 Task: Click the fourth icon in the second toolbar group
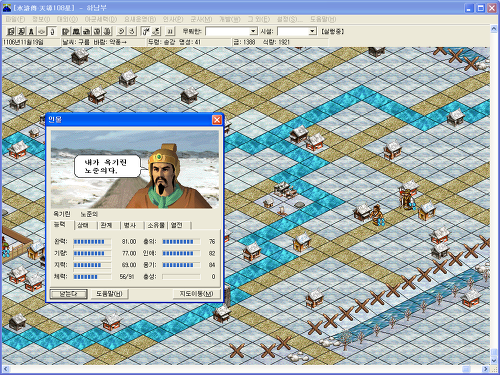97,31
